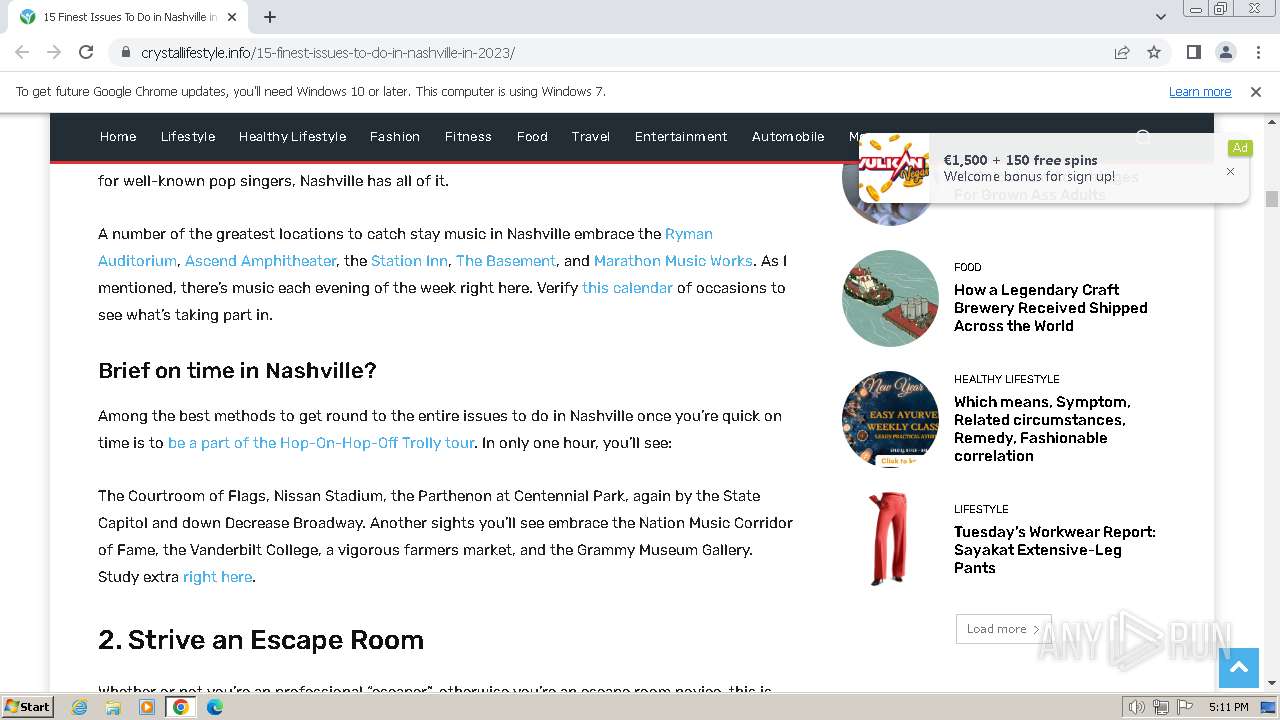Screen dimensions: 1280x720
Task: Go to the Healthy Lifestyle menu
Action: pyautogui.click(x=292, y=137)
